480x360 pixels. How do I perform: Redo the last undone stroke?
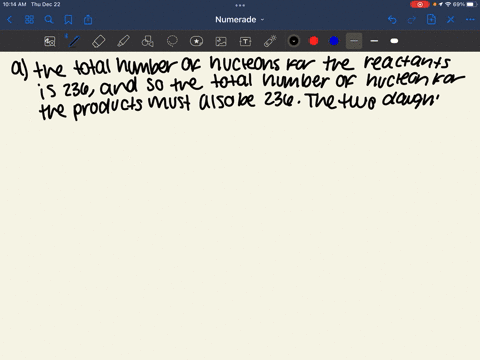click(x=412, y=20)
